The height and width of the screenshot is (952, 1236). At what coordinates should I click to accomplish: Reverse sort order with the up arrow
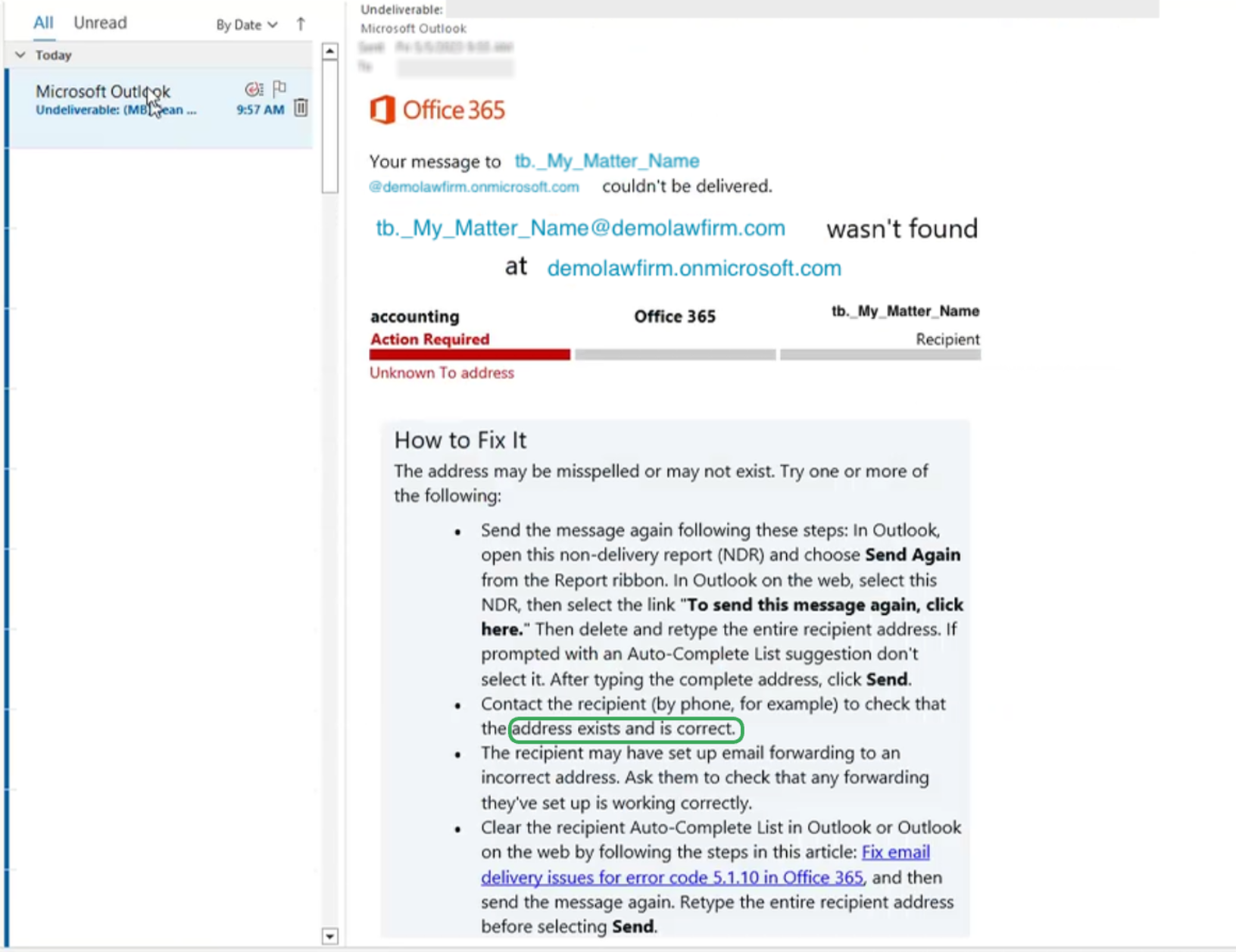(301, 24)
